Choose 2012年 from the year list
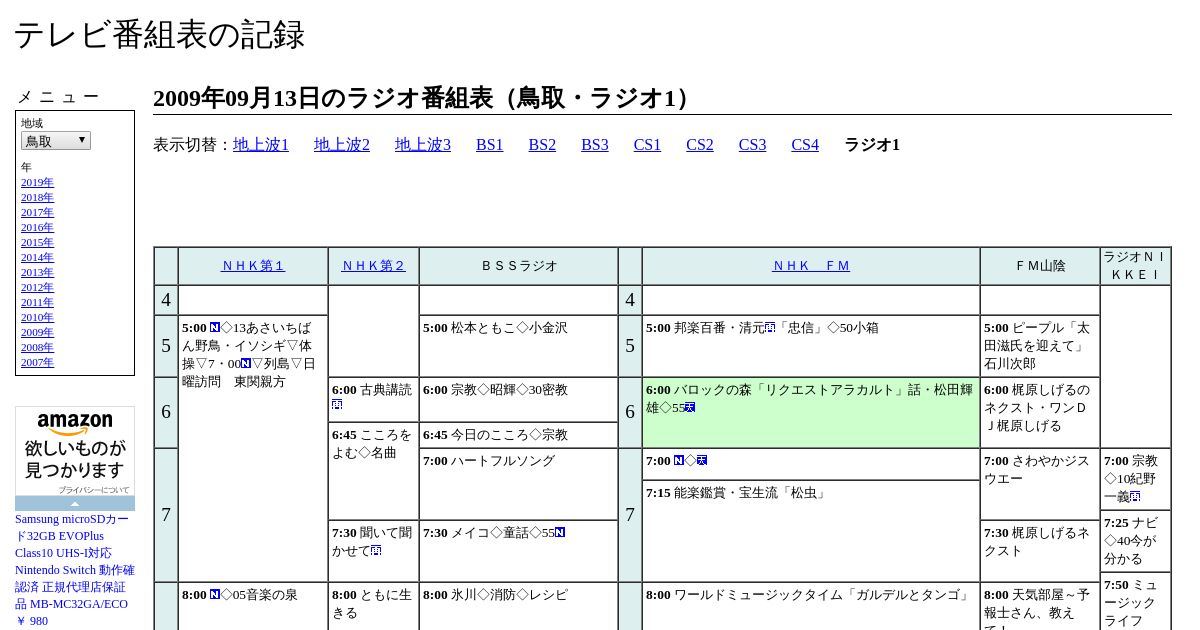The height and width of the screenshot is (630, 1200). [37, 288]
